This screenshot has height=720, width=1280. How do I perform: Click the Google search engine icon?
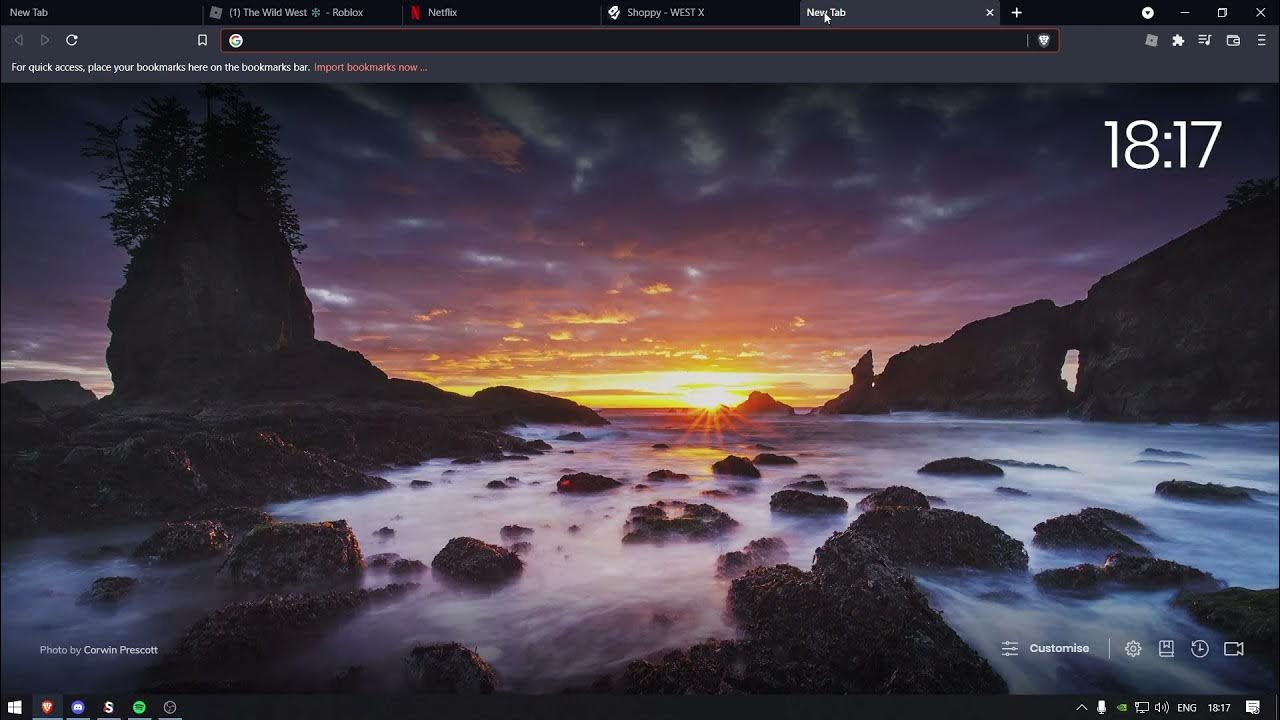pos(236,41)
